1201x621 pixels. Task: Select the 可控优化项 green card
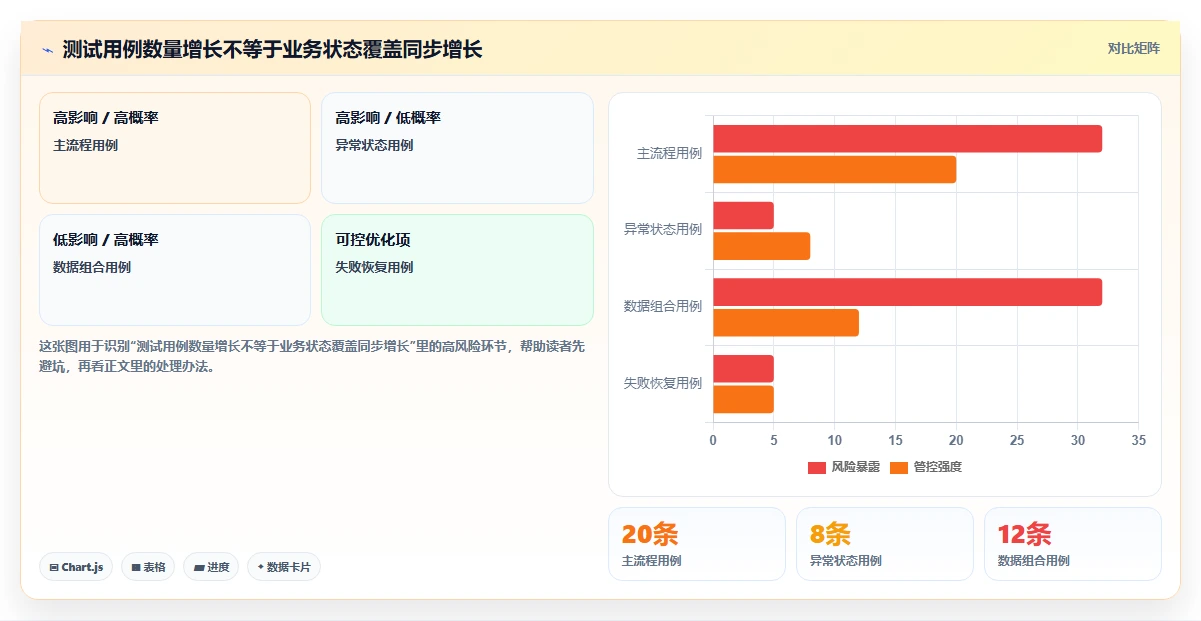[457, 270]
